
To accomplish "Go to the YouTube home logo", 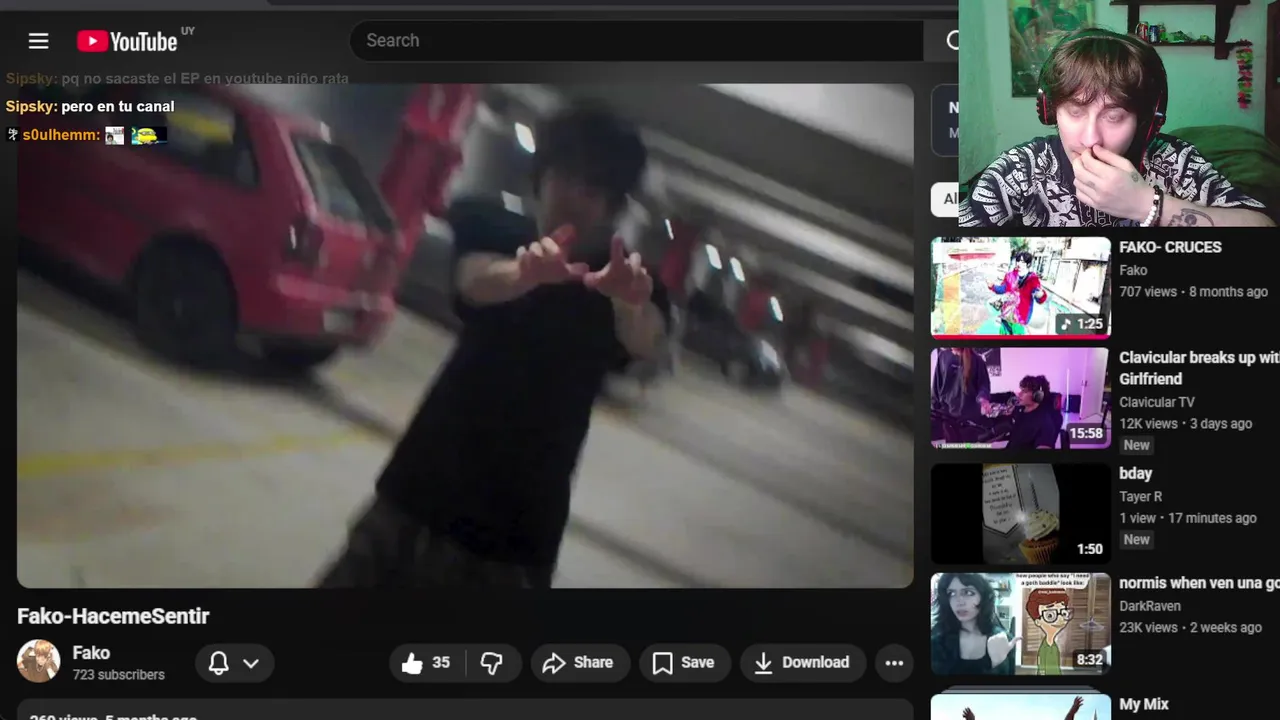I will pos(127,41).
